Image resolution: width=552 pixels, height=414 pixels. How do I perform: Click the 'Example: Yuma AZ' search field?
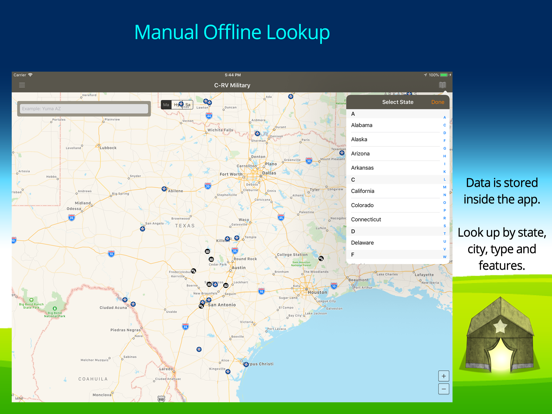[x=84, y=108]
